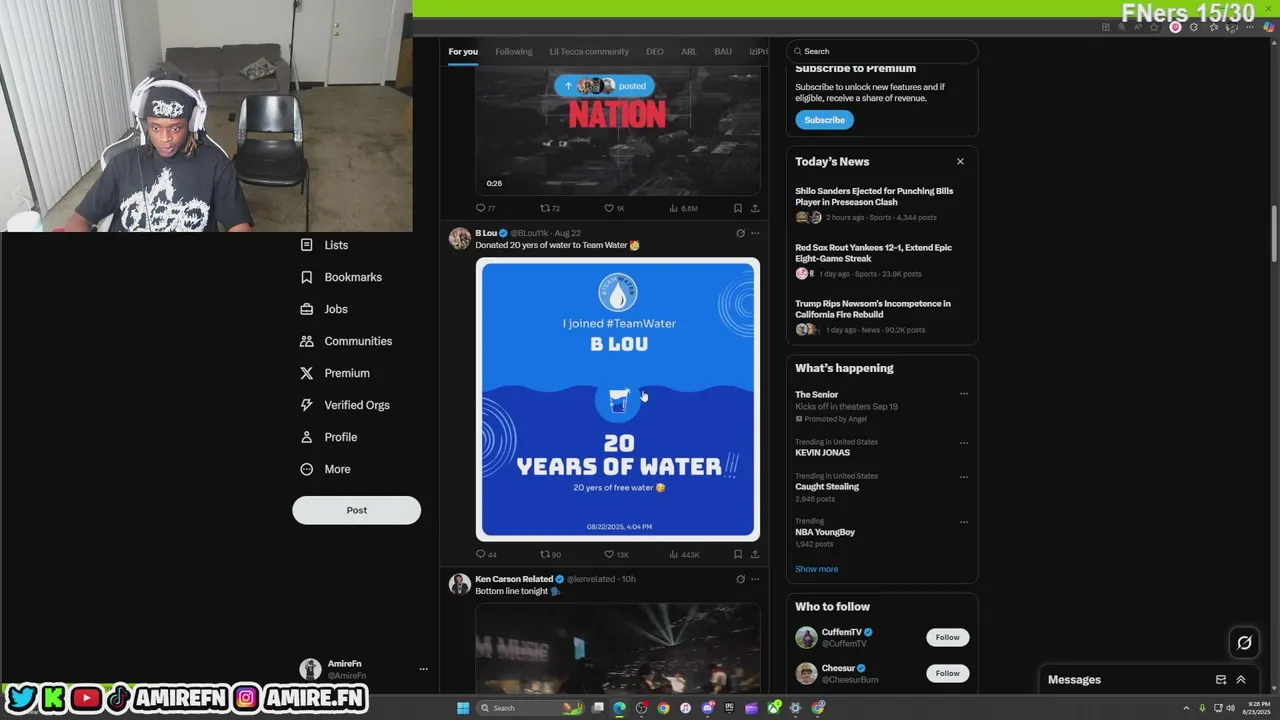Repost B Lou's Team Water post

click(x=550, y=554)
